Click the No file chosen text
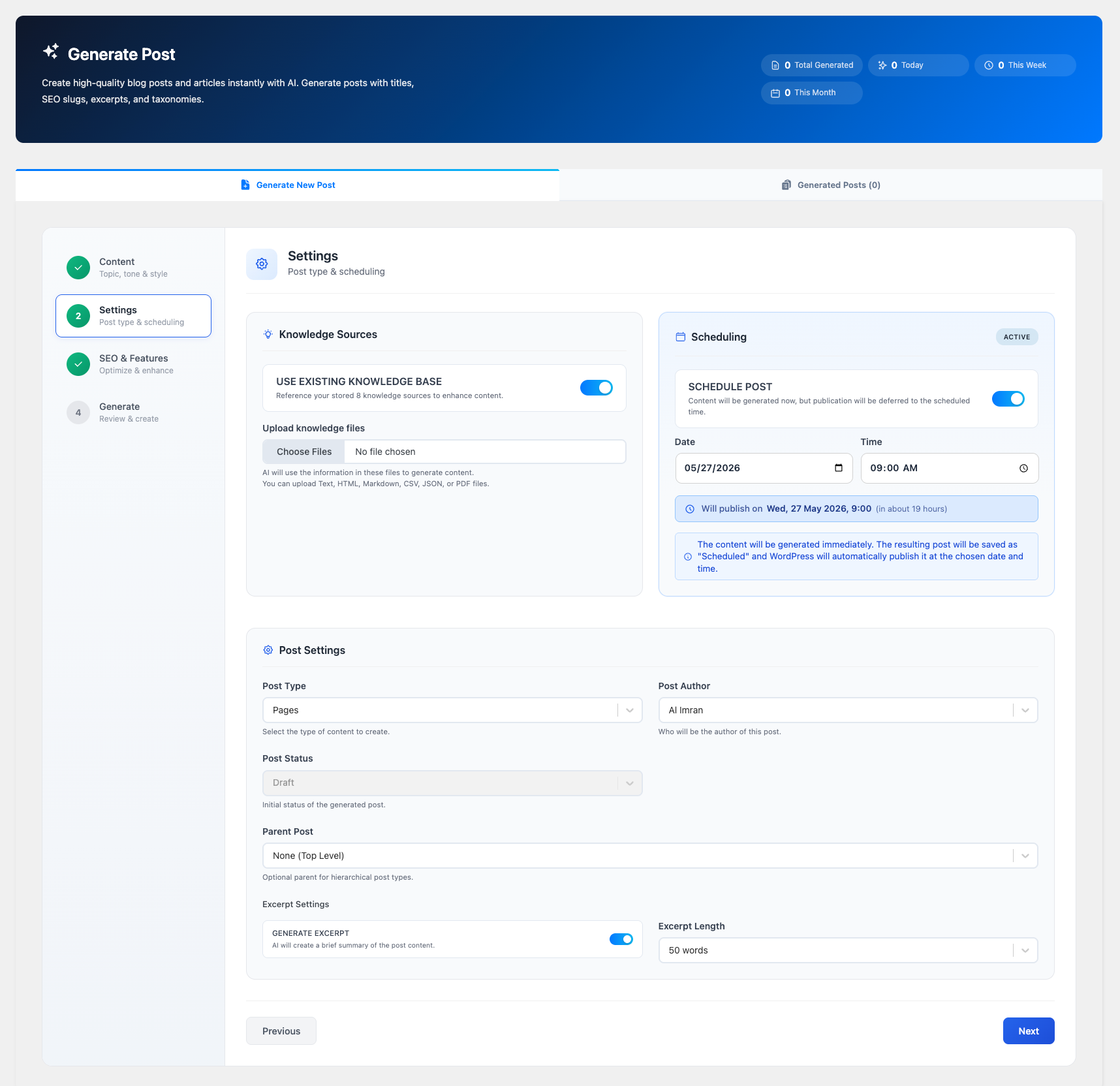 click(385, 452)
